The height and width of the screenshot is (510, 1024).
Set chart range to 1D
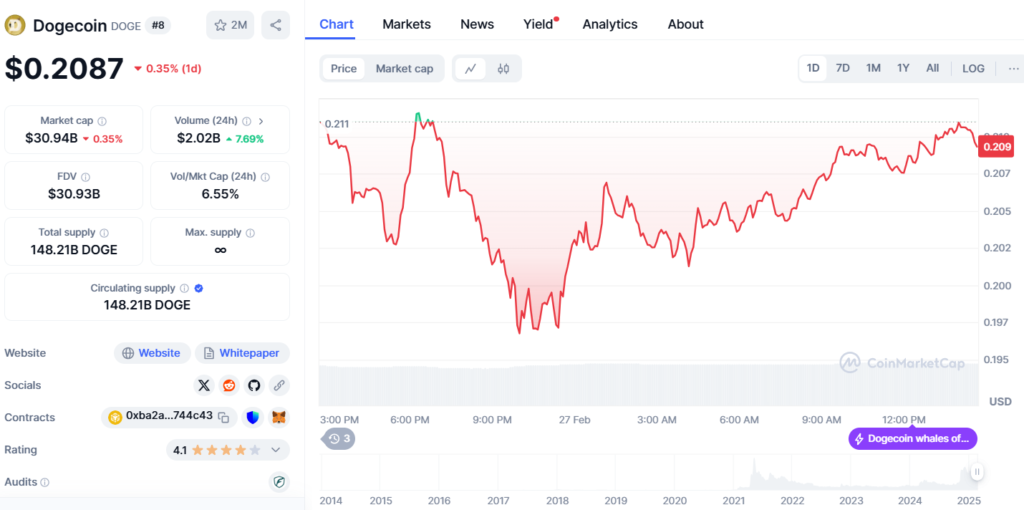click(813, 69)
